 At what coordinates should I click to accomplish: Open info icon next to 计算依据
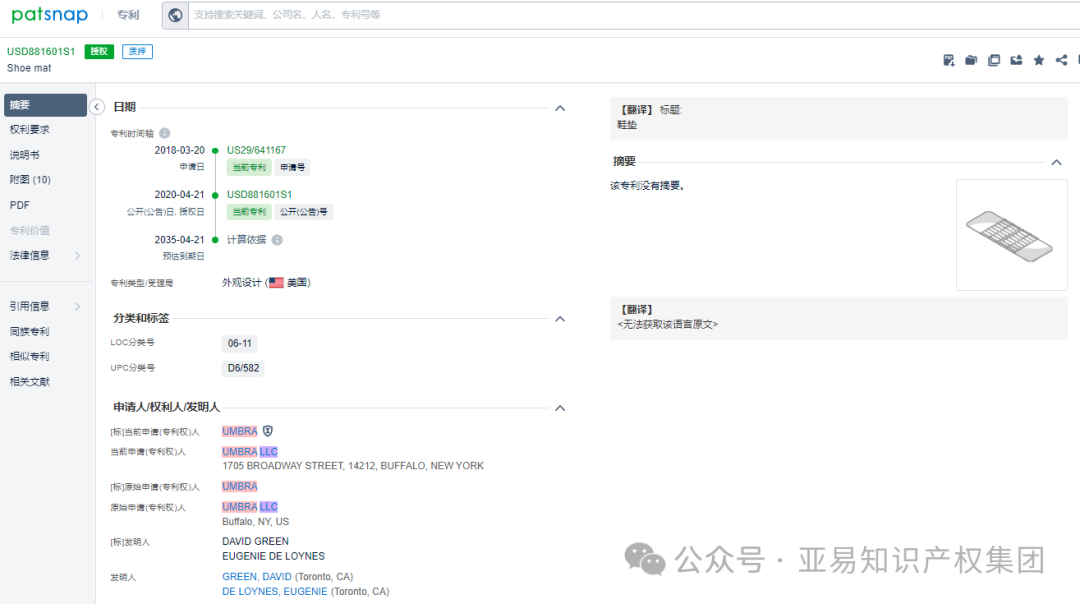(277, 240)
